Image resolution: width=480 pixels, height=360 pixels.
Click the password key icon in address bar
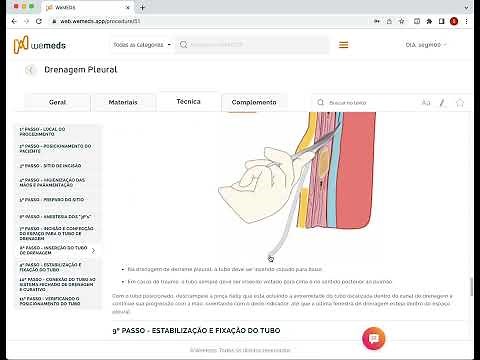pyautogui.click(x=377, y=21)
